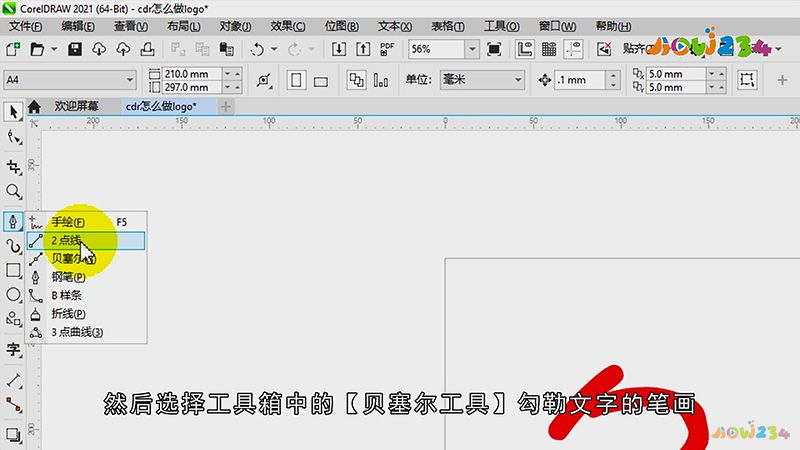Click the Export icon
Viewport: 800px width, 450px height.
coord(363,49)
